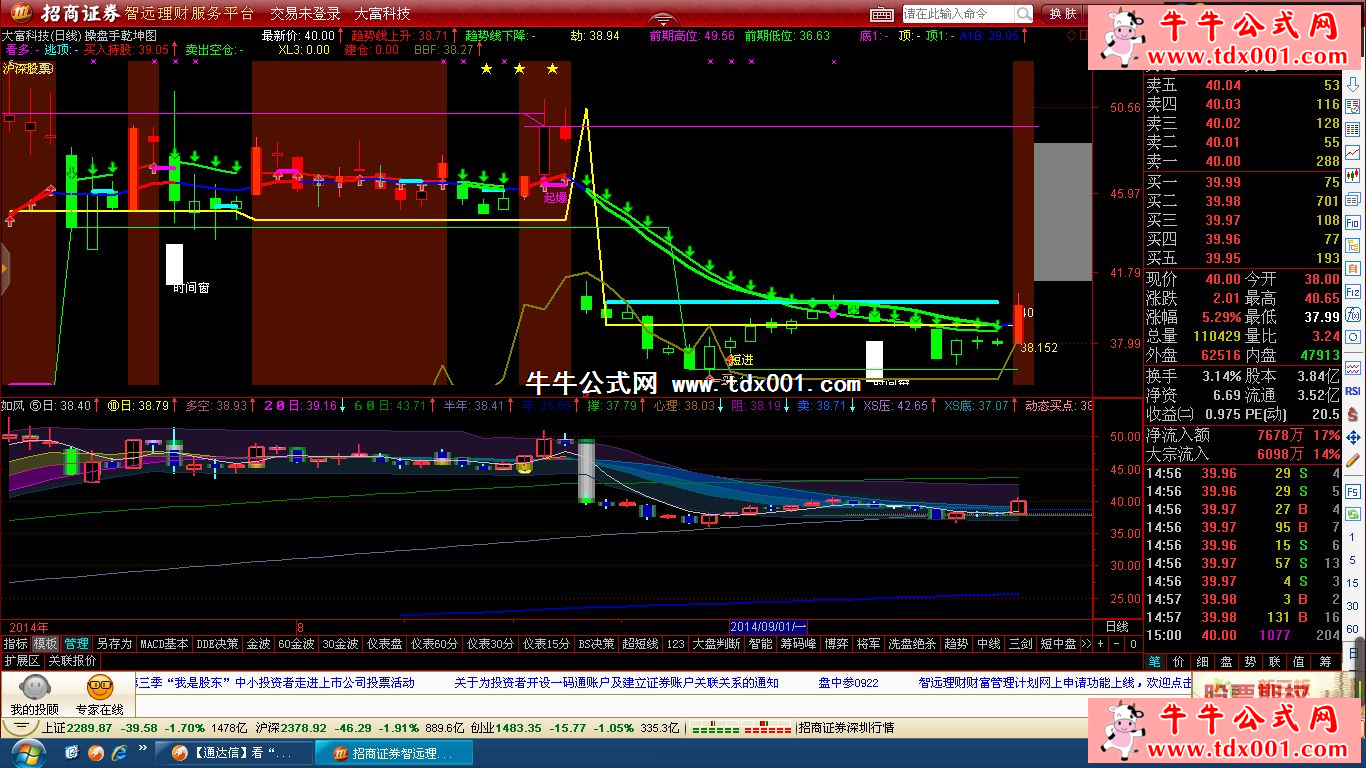The image size is (1366, 768).
Task: Open the F10 company info icon
Action: [x=1353, y=223]
